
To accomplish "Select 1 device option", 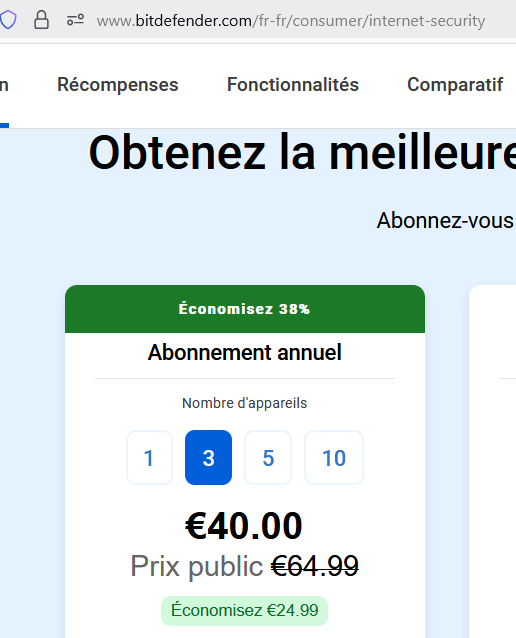I will (x=149, y=457).
